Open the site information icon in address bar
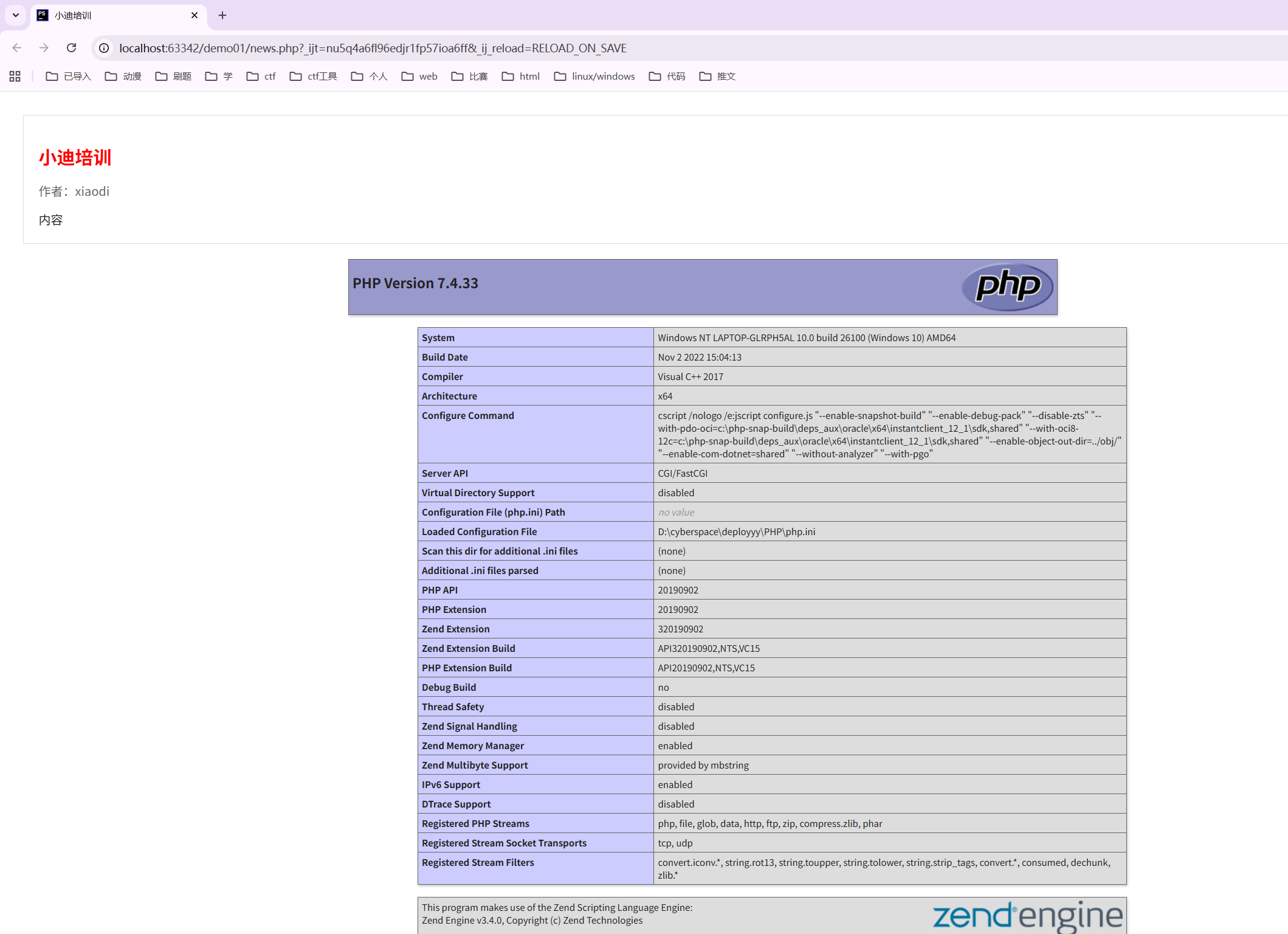Image resolution: width=1288 pixels, height=934 pixels. click(x=105, y=48)
